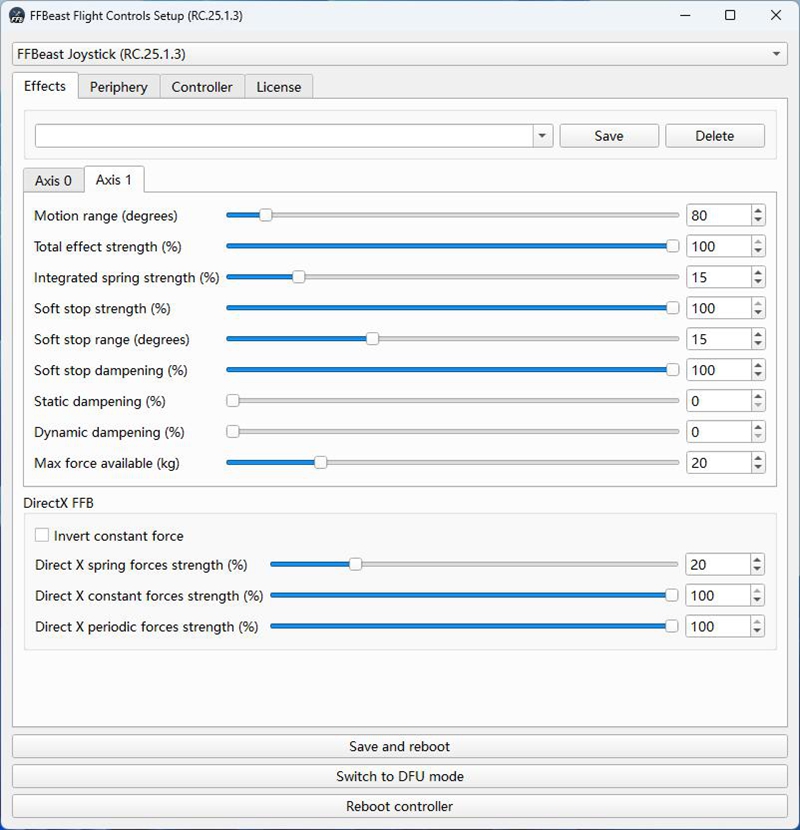The height and width of the screenshot is (830, 800).
Task: Click the Total effect strength slider handle
Action: point(672,246)
